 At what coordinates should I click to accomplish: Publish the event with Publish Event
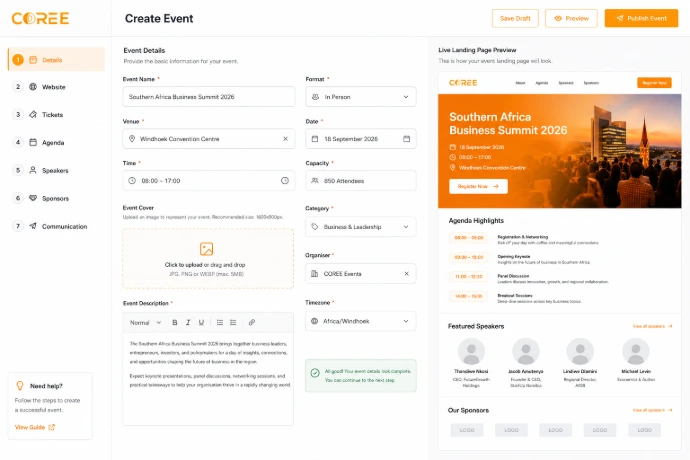click(x=641, y=18)
